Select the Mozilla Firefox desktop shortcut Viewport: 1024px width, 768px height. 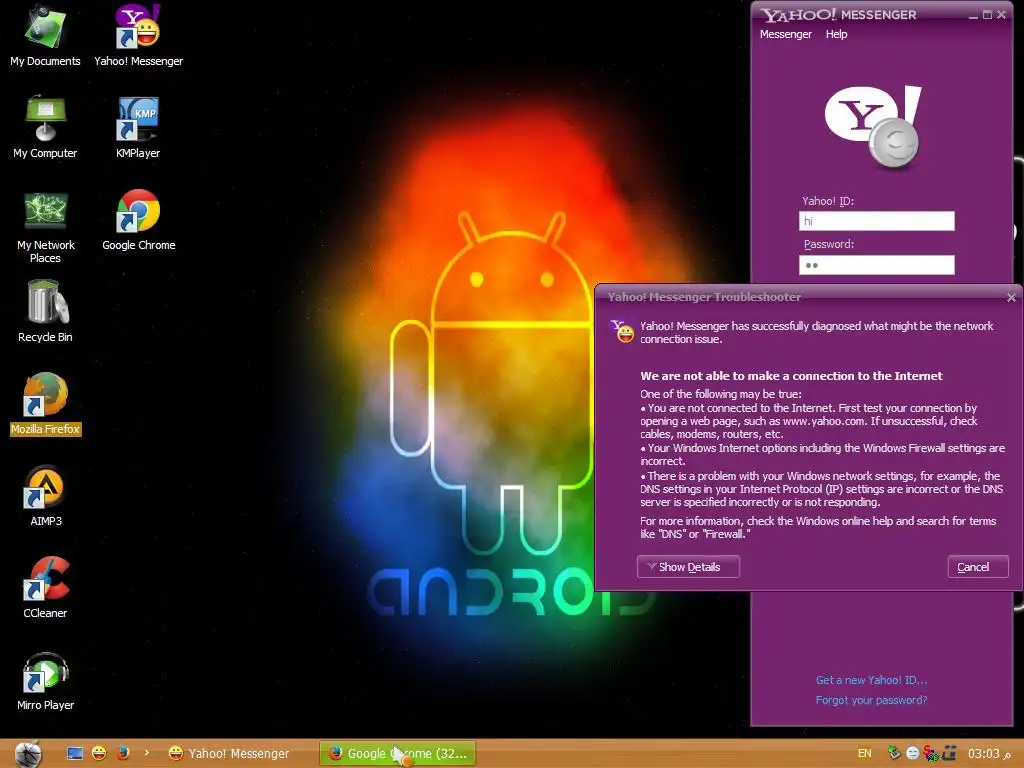45,404
